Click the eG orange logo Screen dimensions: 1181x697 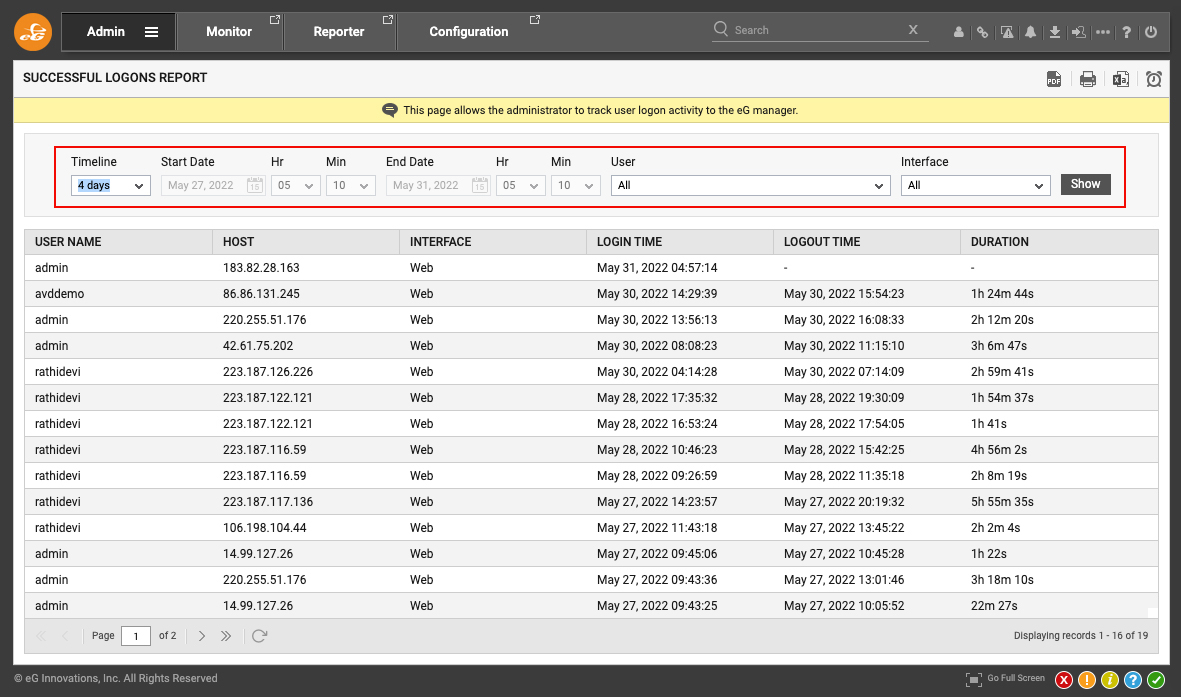[33, 32]
